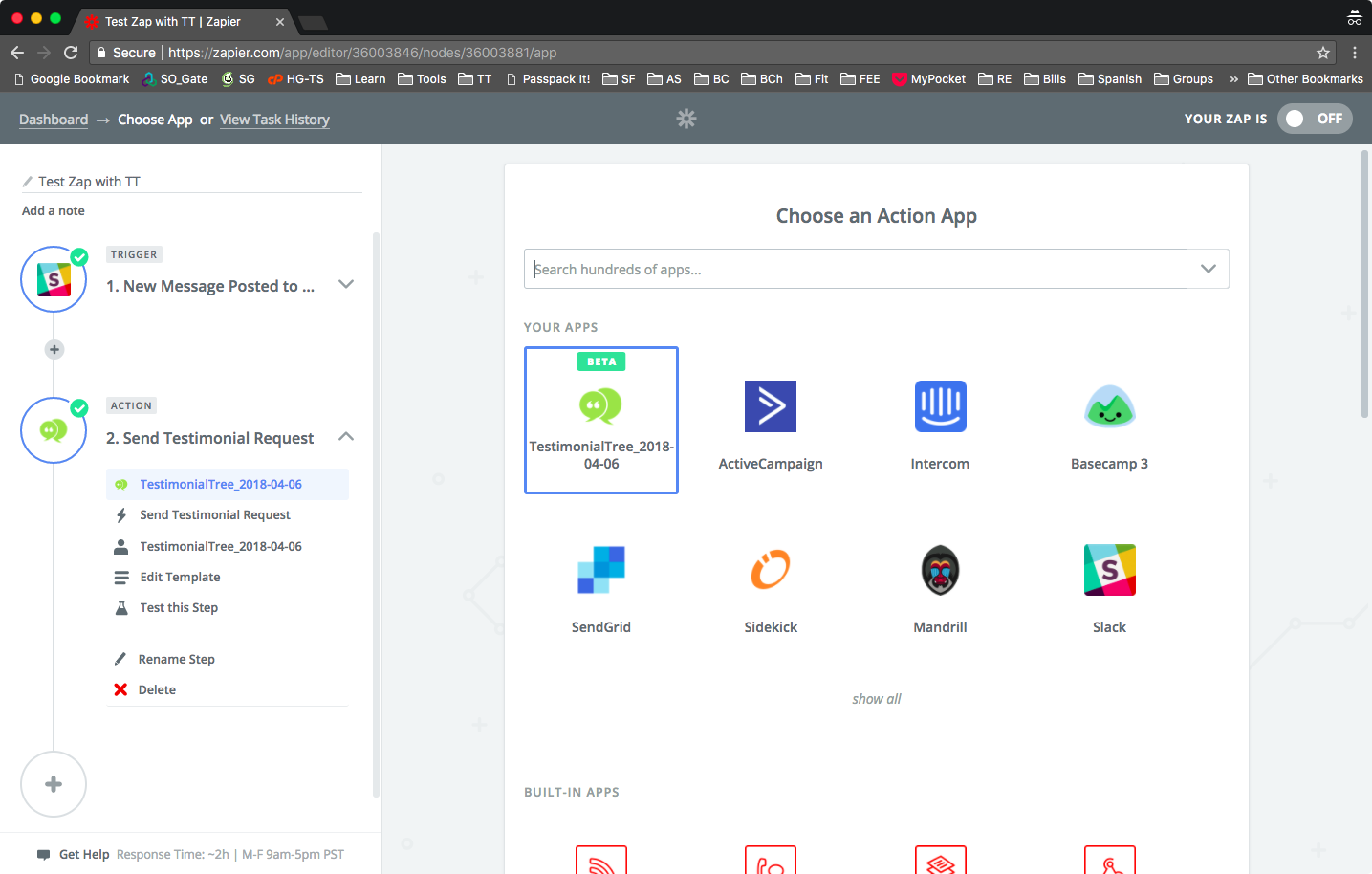Screen dimensions: 1372x874
Task: Pick the Intercom app icon
Action: pyautogui.click(x=940, y=406)
